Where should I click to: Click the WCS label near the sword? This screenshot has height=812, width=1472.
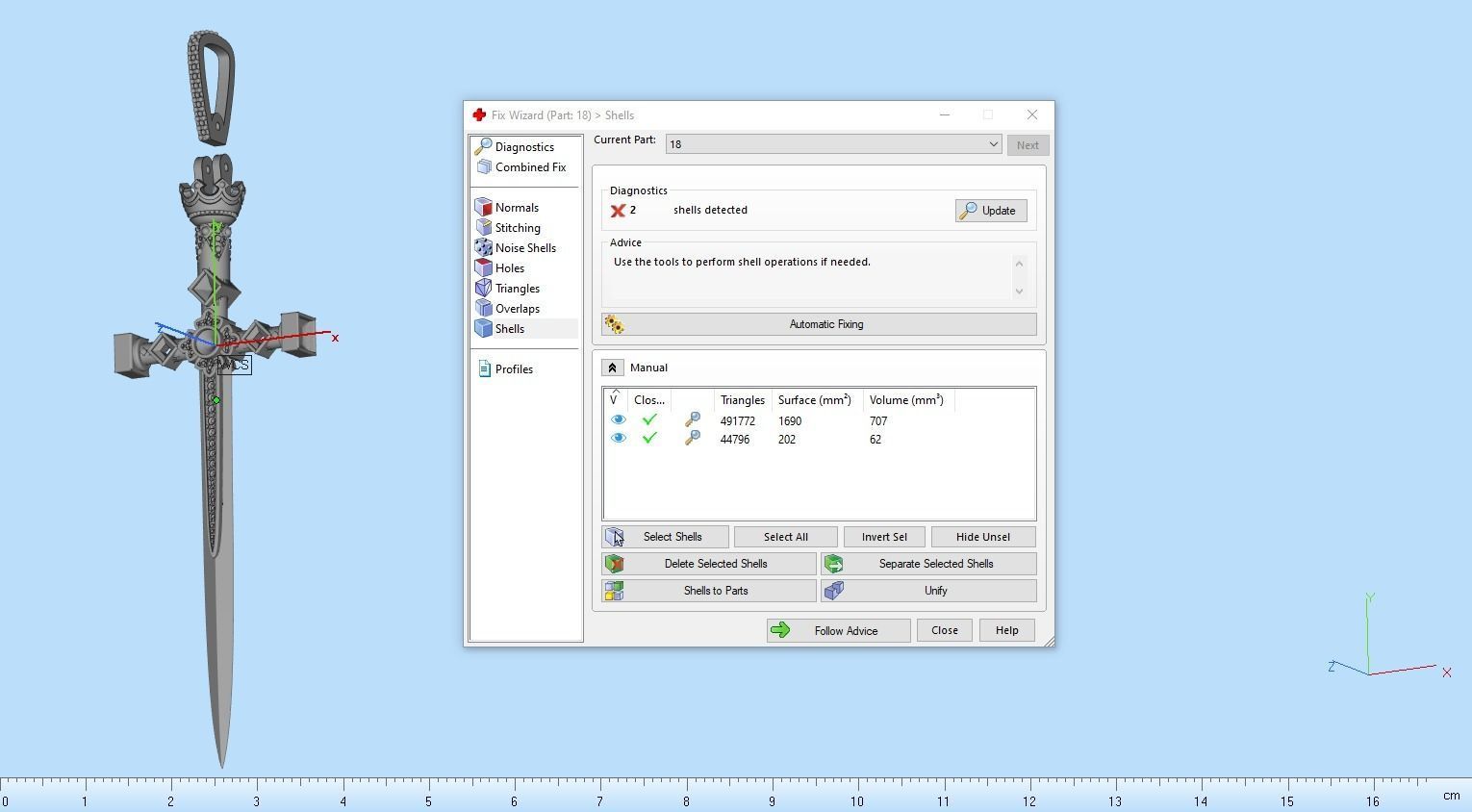(237, 365)
